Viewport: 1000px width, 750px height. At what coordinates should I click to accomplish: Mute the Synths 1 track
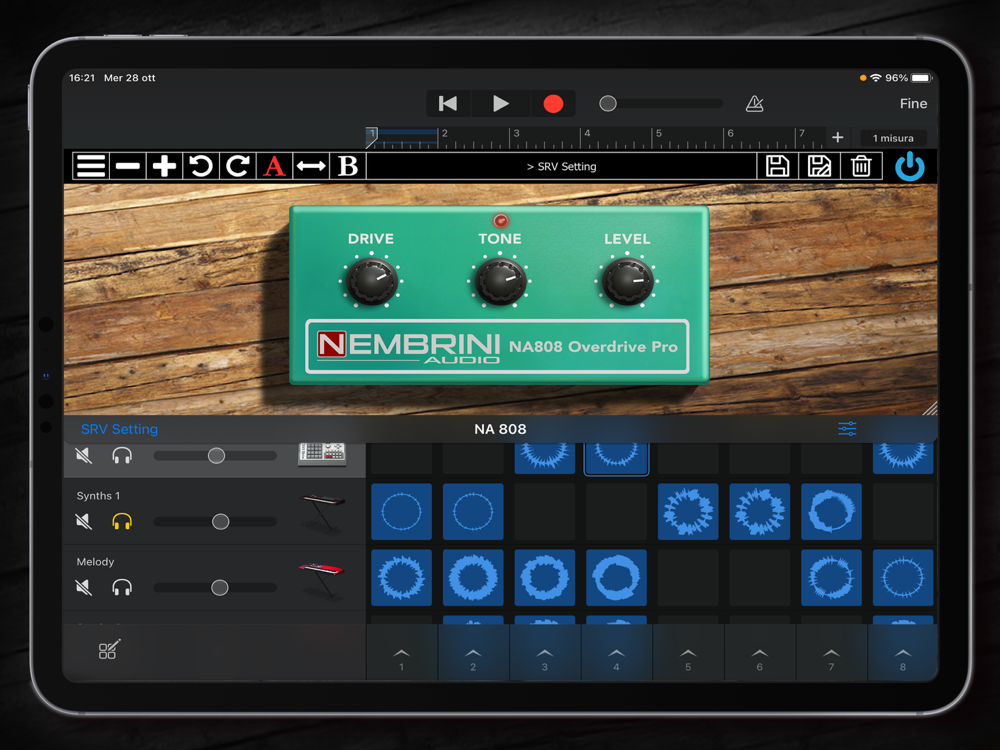coord(84,522)
